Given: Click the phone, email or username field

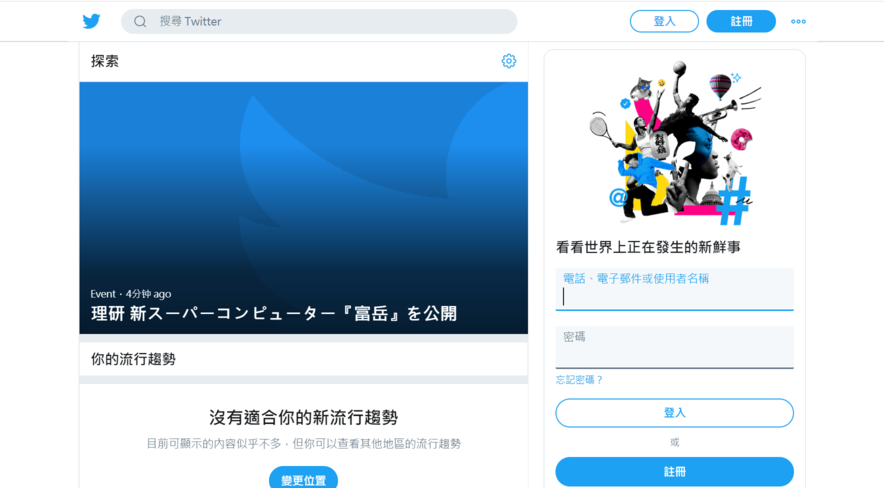Looking at the screenshot, I should pos(674,289).
